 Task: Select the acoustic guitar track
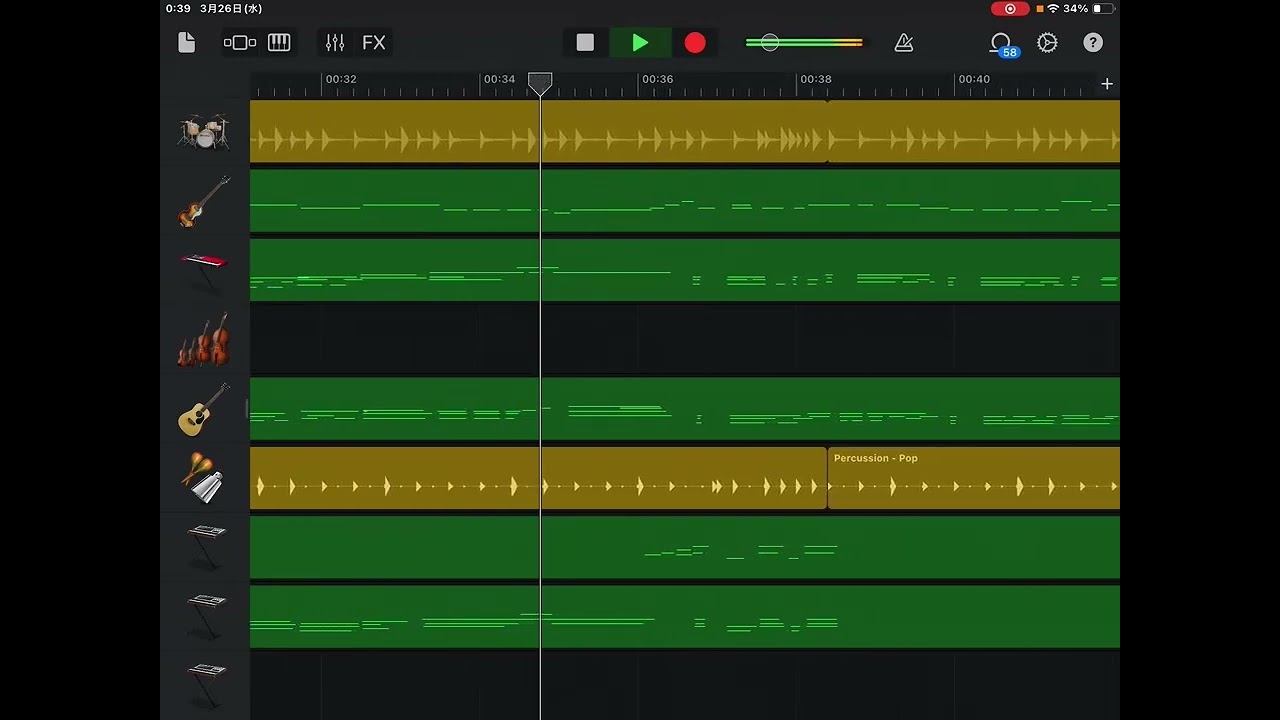[x=205, y=409]
